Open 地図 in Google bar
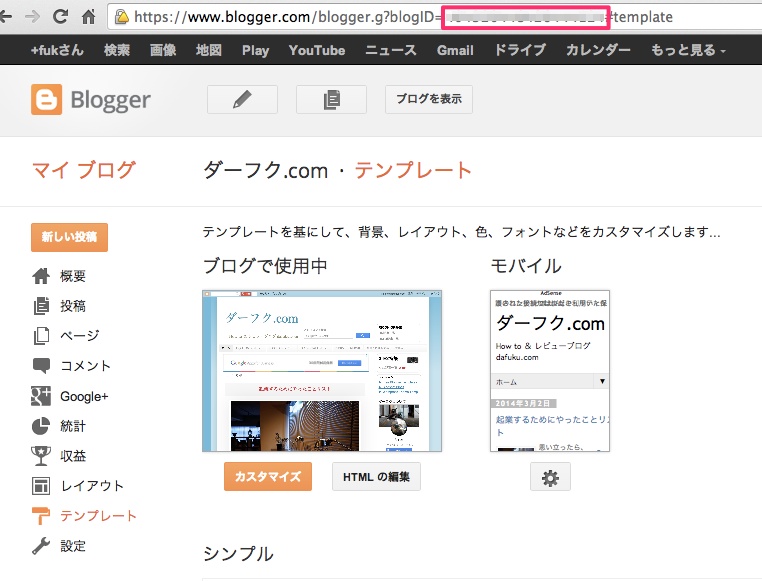Screen dimensions: 762x581 (209, 50)
